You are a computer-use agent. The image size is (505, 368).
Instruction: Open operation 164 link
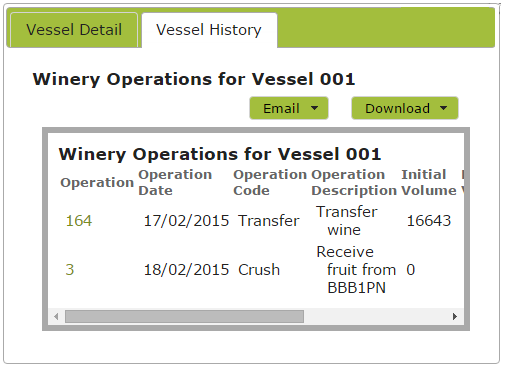click(79, 221)
